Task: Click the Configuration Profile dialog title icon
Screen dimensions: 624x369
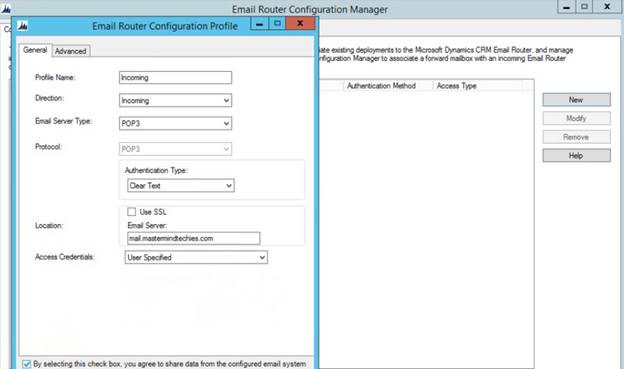Action: click(x=23, y=26)
